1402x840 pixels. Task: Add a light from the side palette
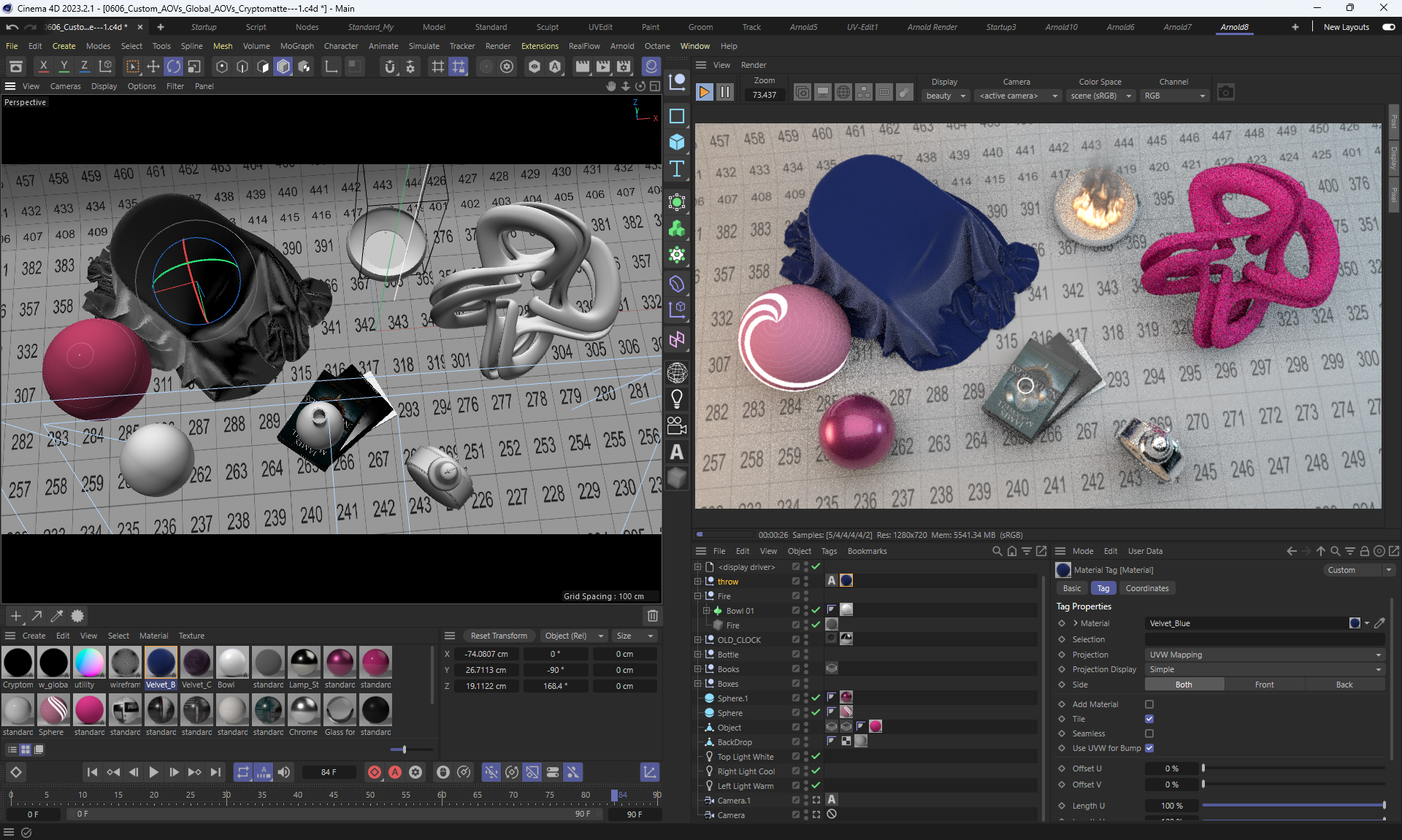(677, 398)
